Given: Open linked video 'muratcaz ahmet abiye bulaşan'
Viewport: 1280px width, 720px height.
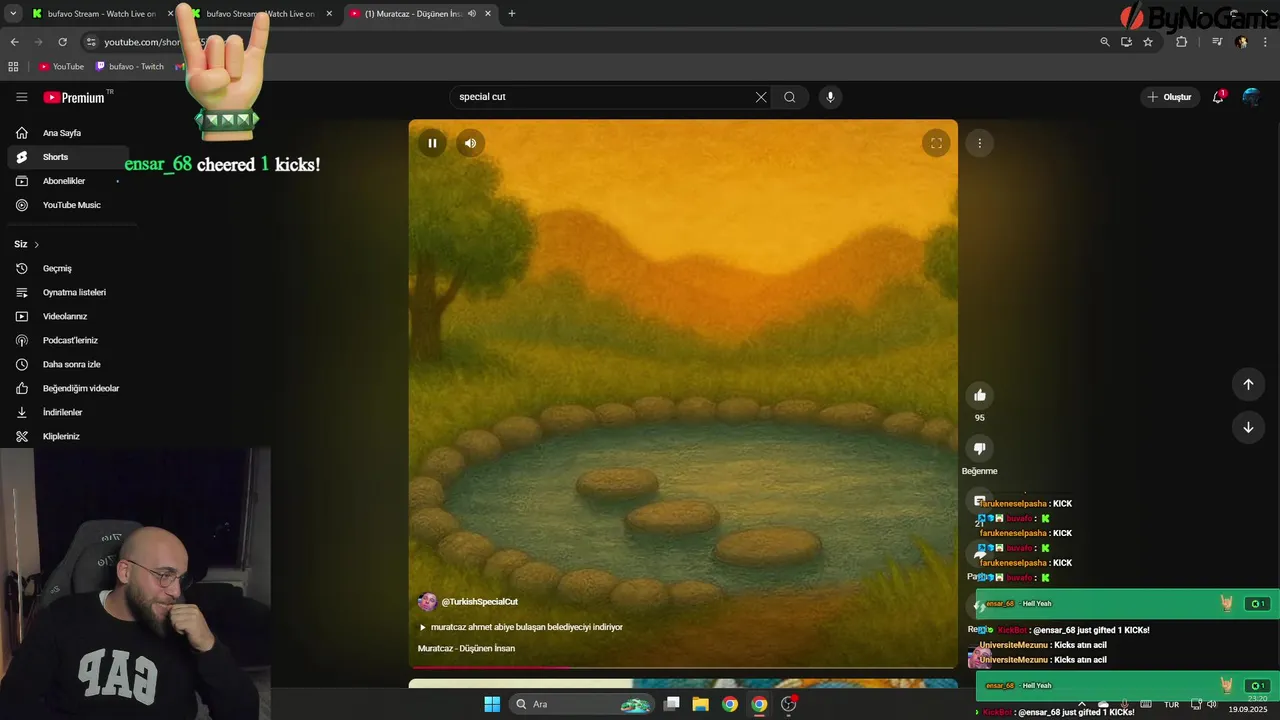Looking at the screenshot, I should coord(521,627).
